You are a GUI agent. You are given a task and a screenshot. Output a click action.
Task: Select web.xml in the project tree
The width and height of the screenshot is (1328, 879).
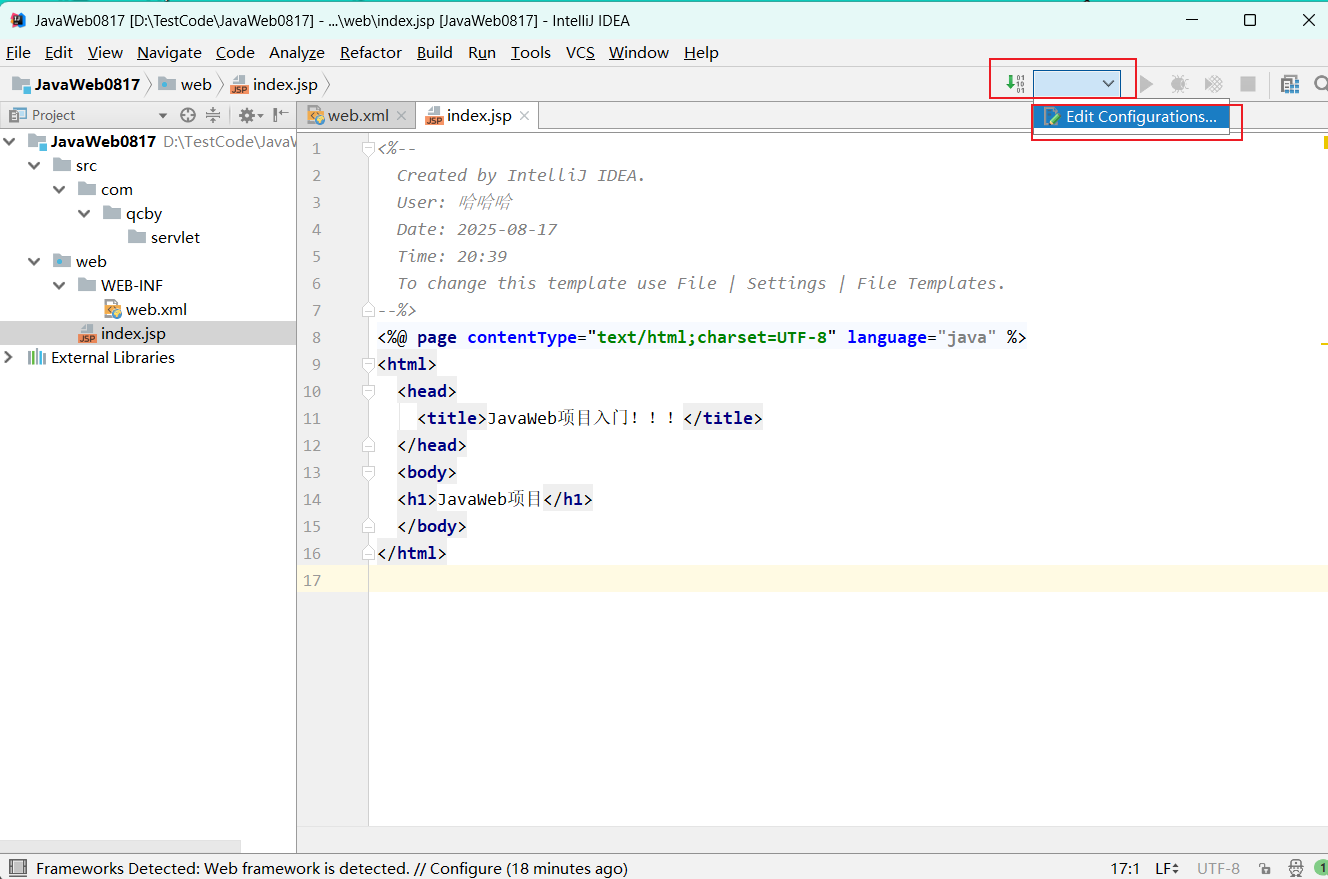tap(146, 309)
